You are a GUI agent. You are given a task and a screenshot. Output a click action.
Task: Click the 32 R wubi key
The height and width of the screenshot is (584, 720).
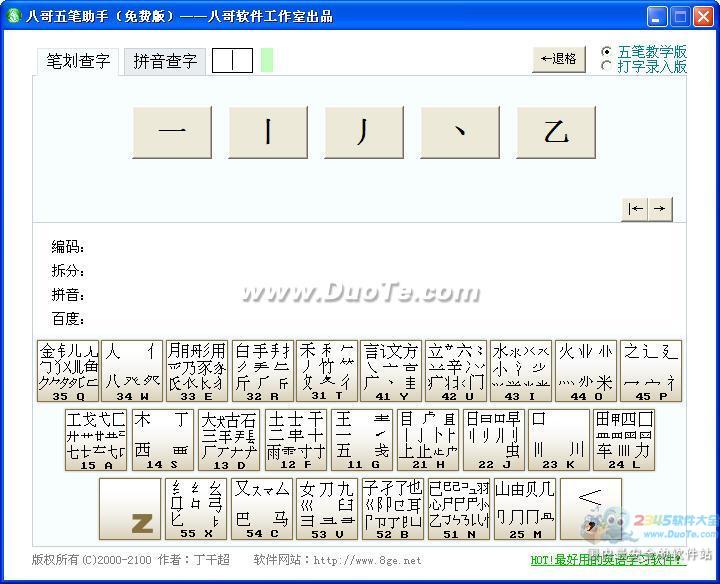click(263, 371)
